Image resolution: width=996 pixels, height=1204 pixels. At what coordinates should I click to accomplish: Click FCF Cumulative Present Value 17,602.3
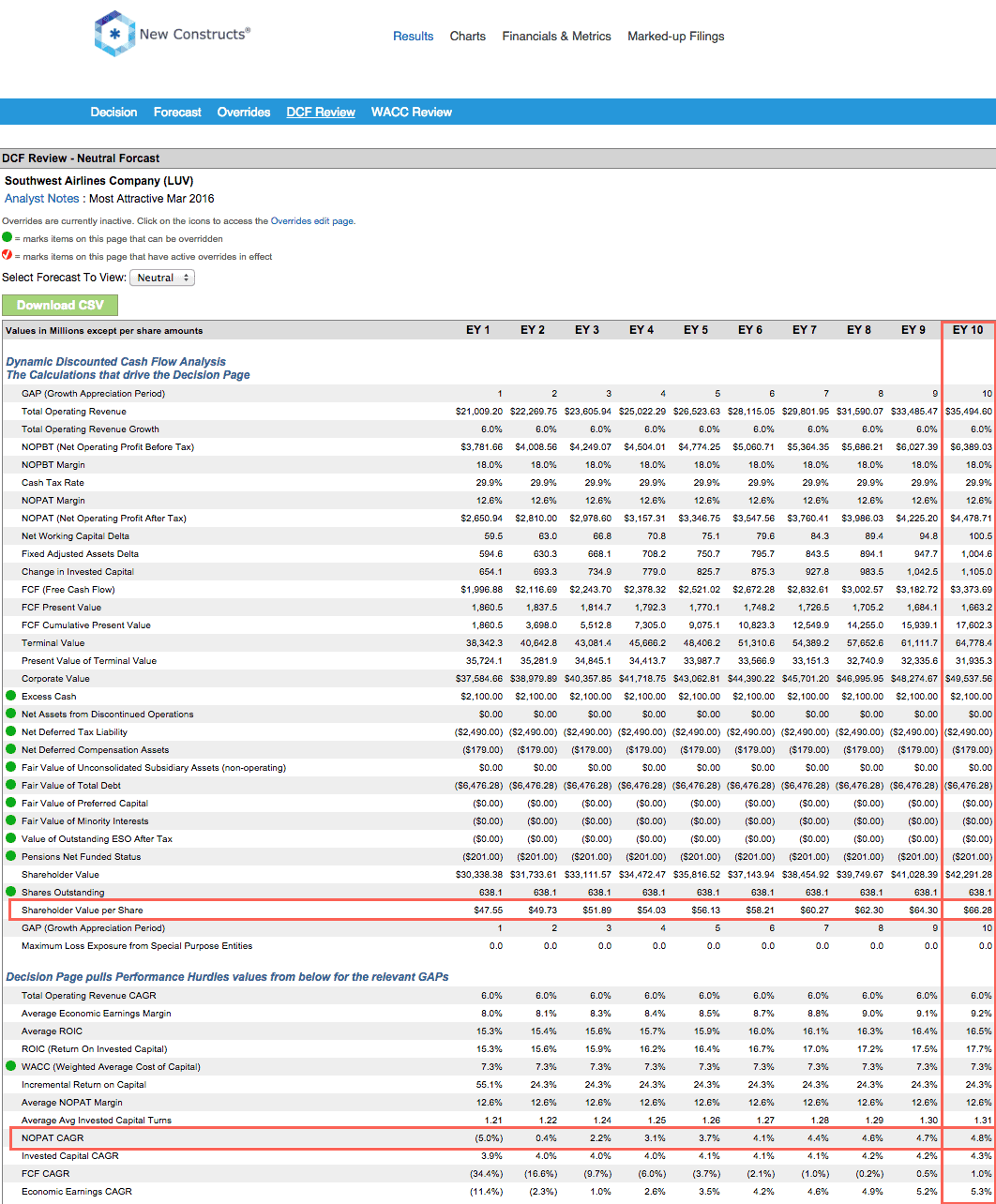click(x=974, y=625)
